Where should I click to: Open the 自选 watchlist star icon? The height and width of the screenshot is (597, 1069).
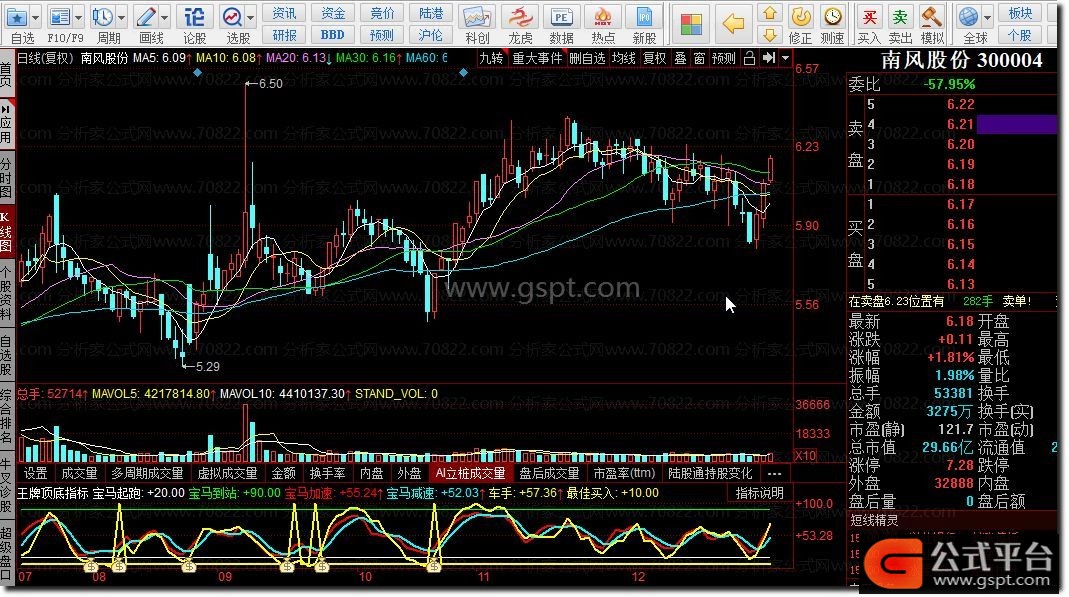coord(16,16)
